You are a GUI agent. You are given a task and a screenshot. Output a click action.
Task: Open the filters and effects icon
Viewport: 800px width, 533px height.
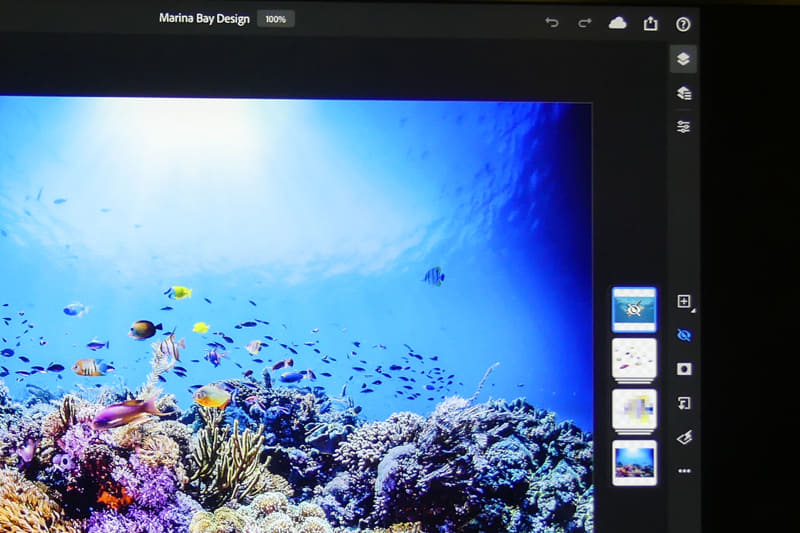click(x=684, y=437)
